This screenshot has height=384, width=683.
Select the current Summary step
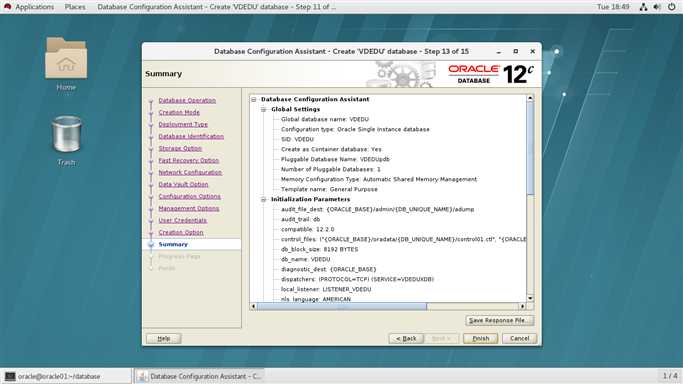pos(173,244)
